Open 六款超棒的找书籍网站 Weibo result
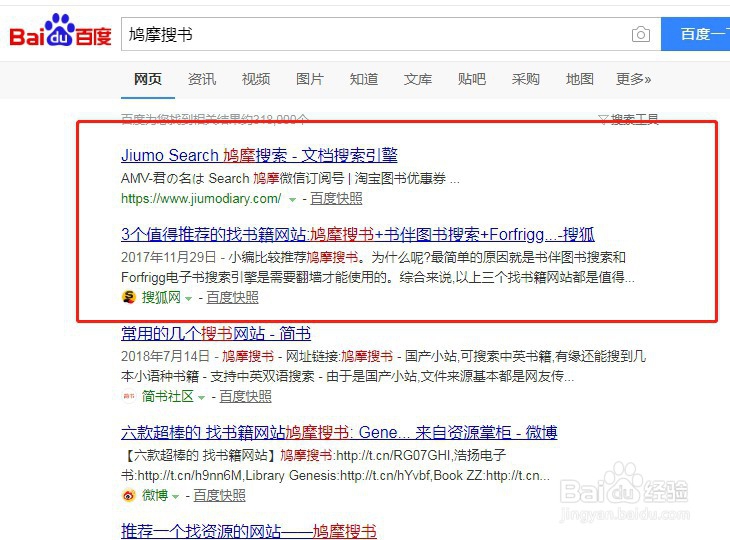Screen dimensions: 730x540 pyautogui.click(x=339, y=432)
